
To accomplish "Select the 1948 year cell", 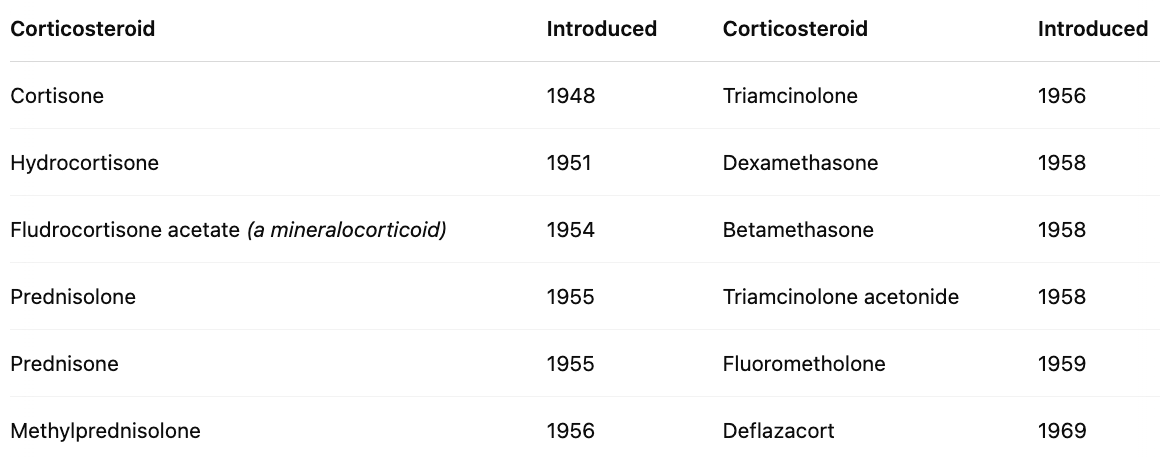I will [570, 96].
